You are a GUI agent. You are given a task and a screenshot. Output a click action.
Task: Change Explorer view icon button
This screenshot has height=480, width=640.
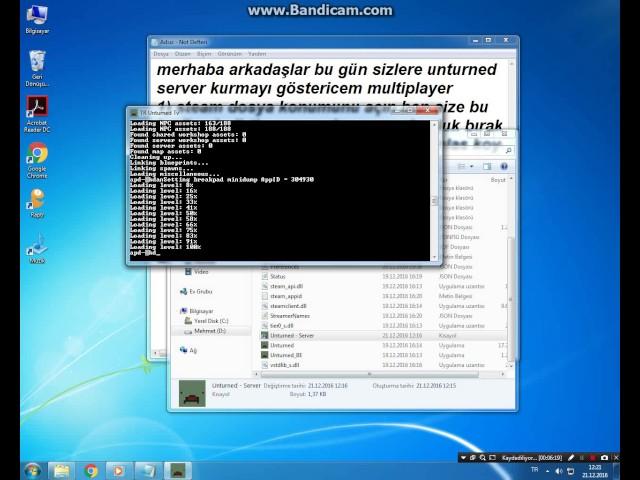point(462,167)
